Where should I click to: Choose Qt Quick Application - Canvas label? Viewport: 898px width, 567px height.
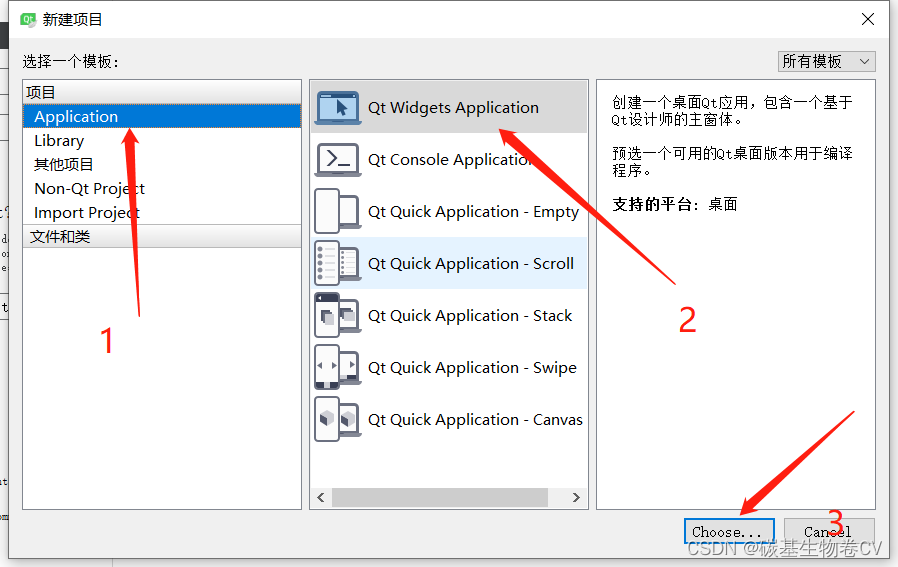tap(475, 420)
